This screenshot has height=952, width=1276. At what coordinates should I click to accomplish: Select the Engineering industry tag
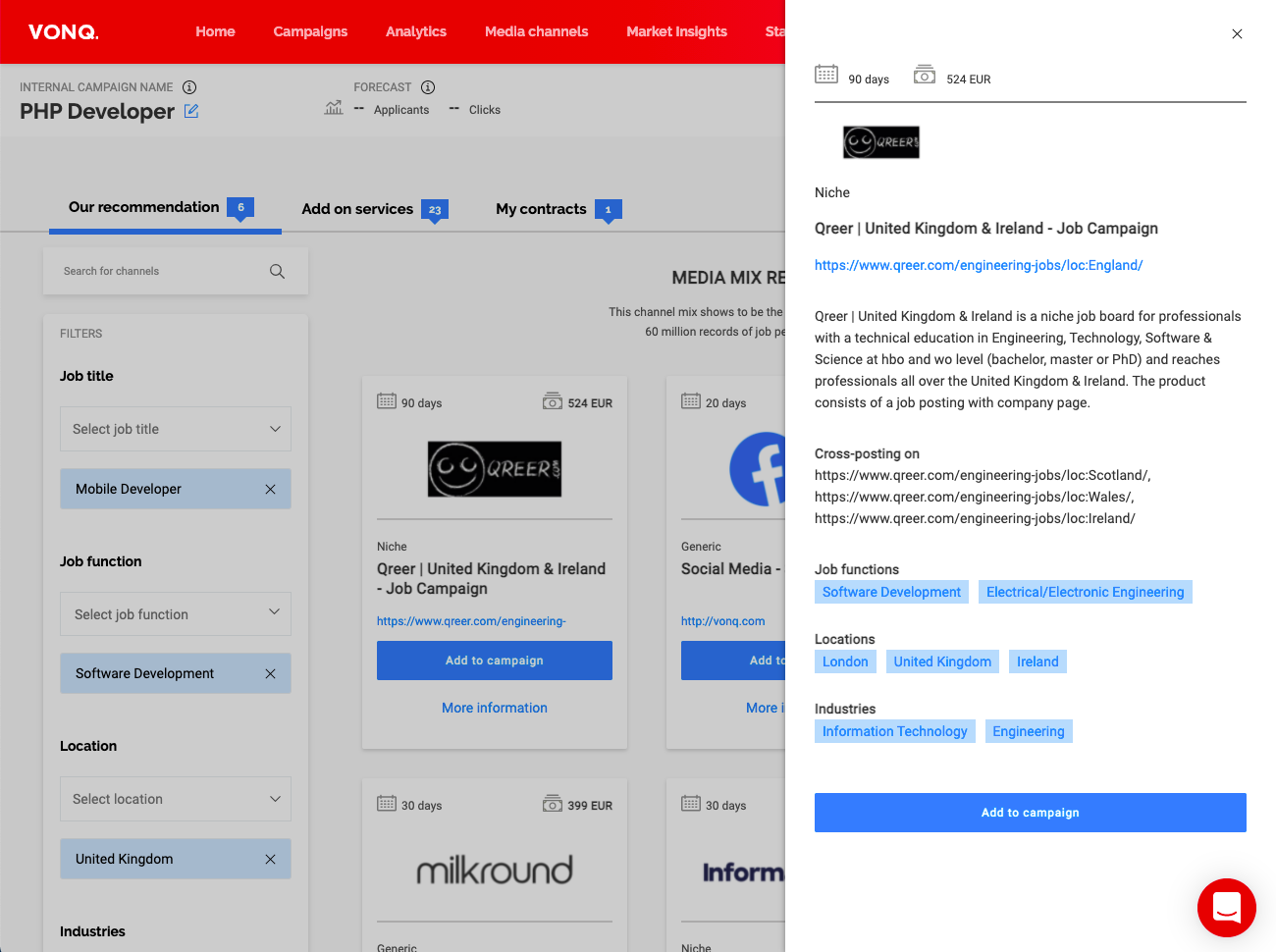tap(1029, 731)
